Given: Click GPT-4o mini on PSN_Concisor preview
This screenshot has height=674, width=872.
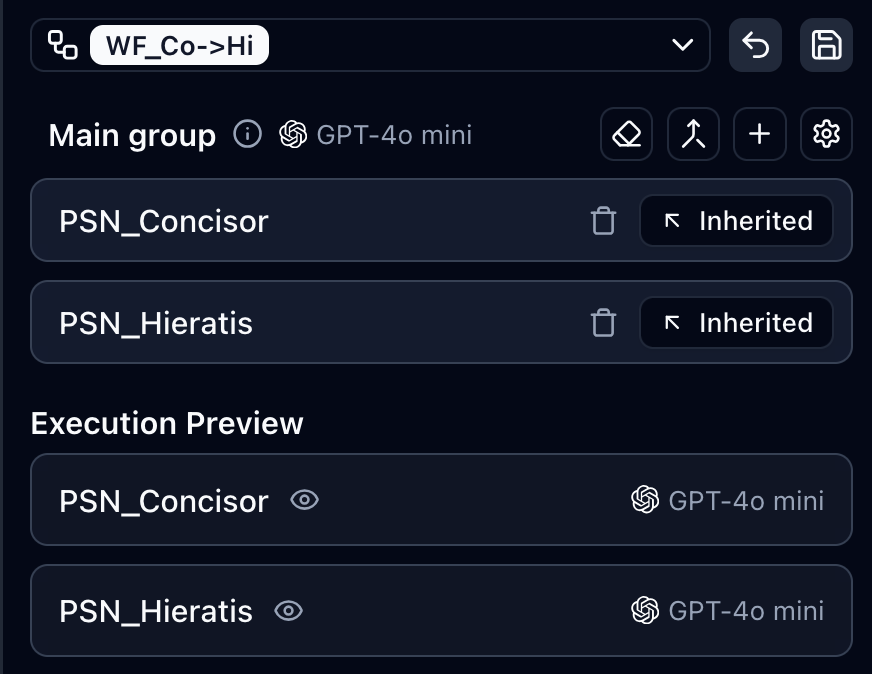Looking at the screenshot, I should pyautogui.click(x=728, y=500).
